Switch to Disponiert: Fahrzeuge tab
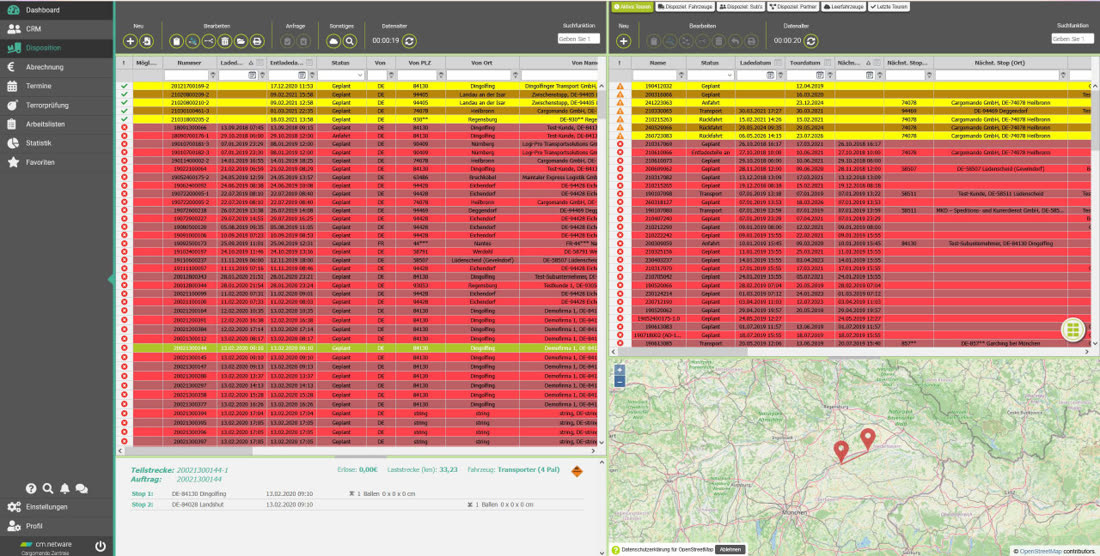Viewport: 1100px width, 556px height. [x=685, y=6]
